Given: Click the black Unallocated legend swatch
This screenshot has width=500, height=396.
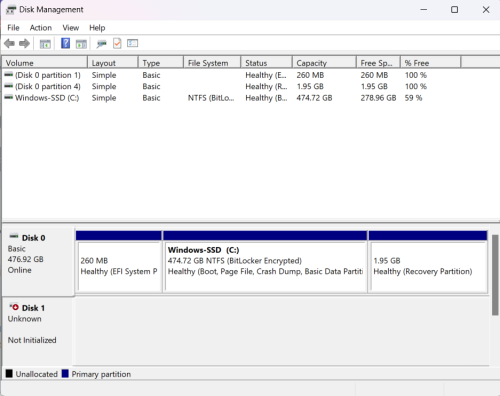Looking at the screenshot, I should click(9, 374).
